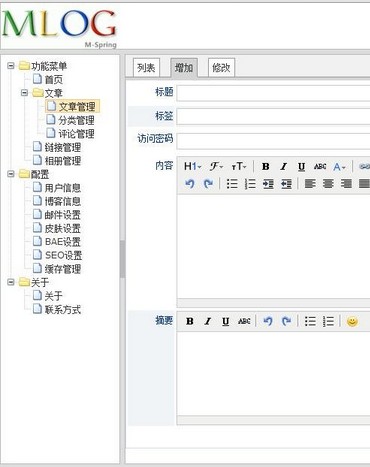Screen dimensions: 370x467
Task: Switch to the 列表 tab
Action: tap(146, 68)
